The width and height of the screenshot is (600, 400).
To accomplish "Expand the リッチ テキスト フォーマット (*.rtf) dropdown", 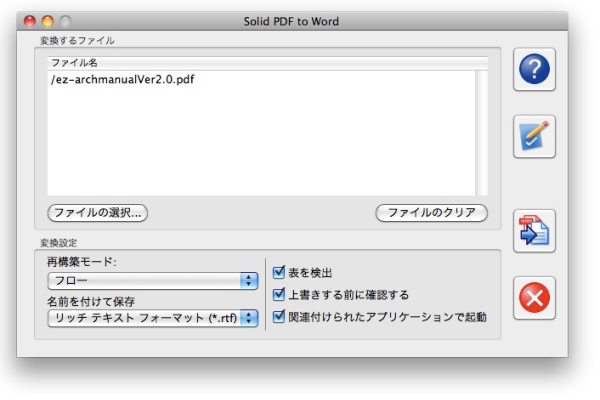I will click(152, 318).
